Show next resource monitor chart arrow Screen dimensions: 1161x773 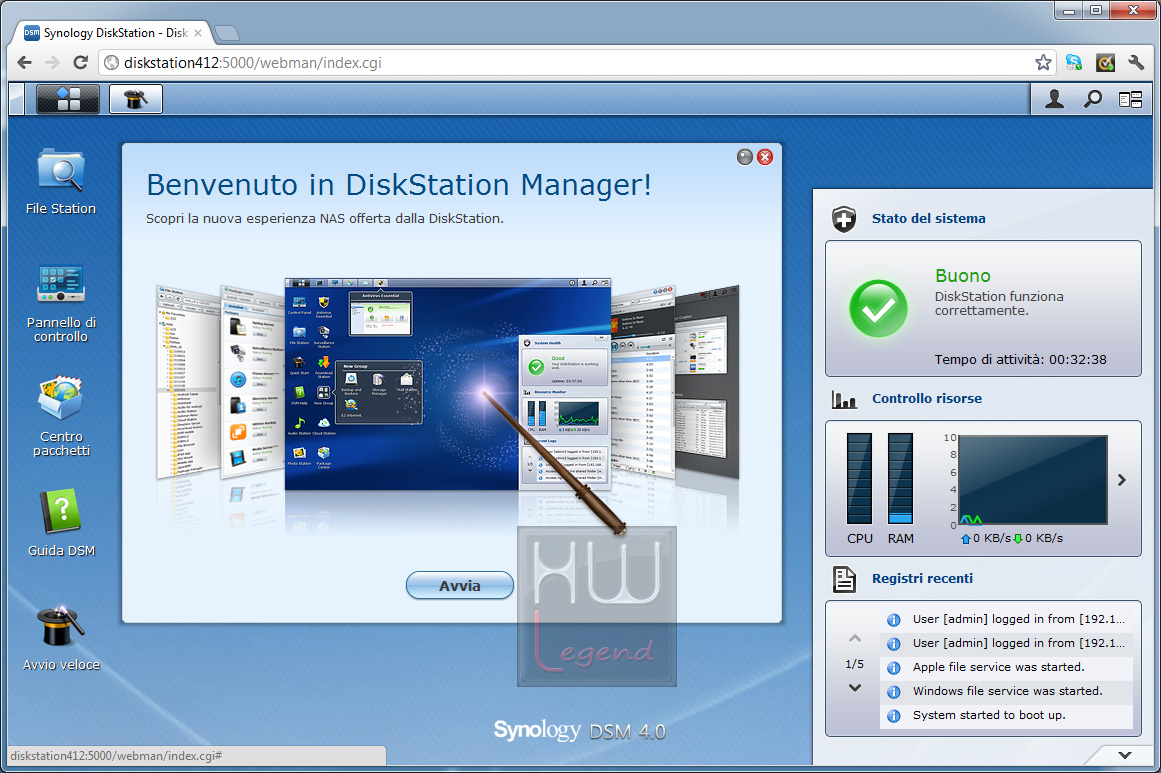(x=1122, y=480)
